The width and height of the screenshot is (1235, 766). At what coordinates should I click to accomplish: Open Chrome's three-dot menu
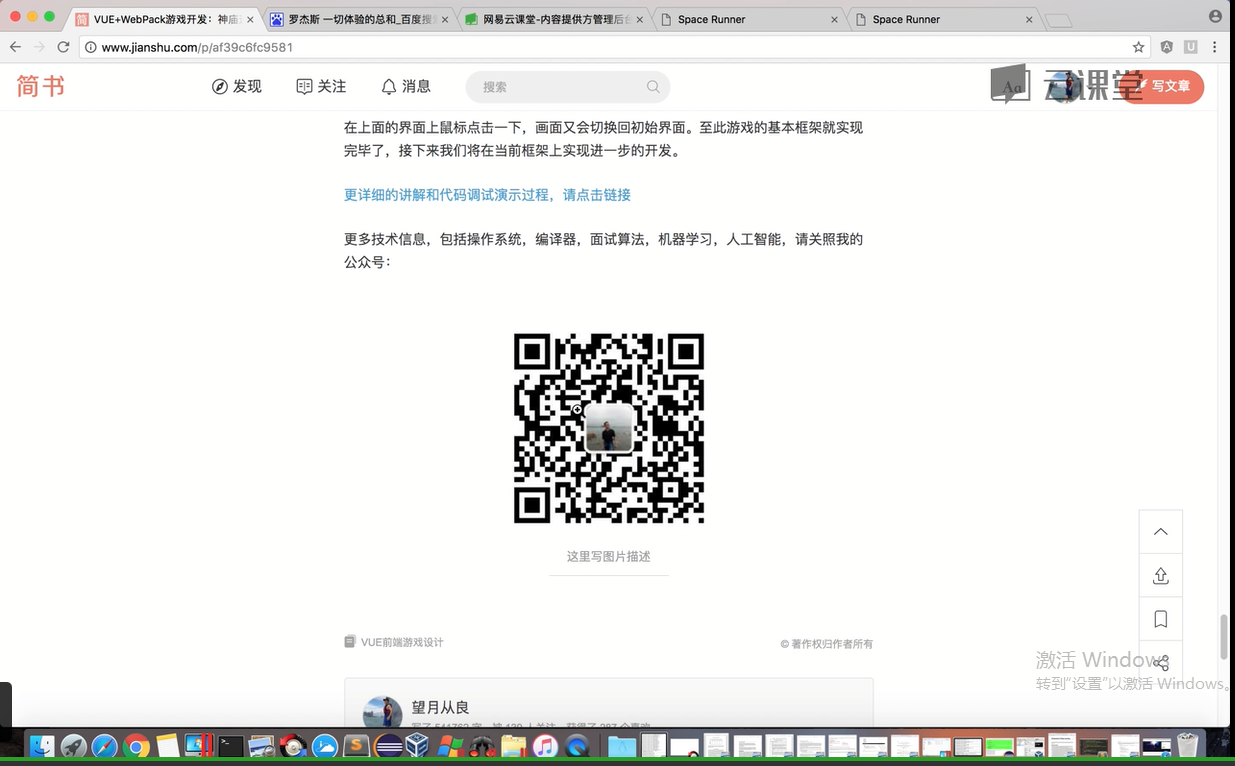[1215, 47]
